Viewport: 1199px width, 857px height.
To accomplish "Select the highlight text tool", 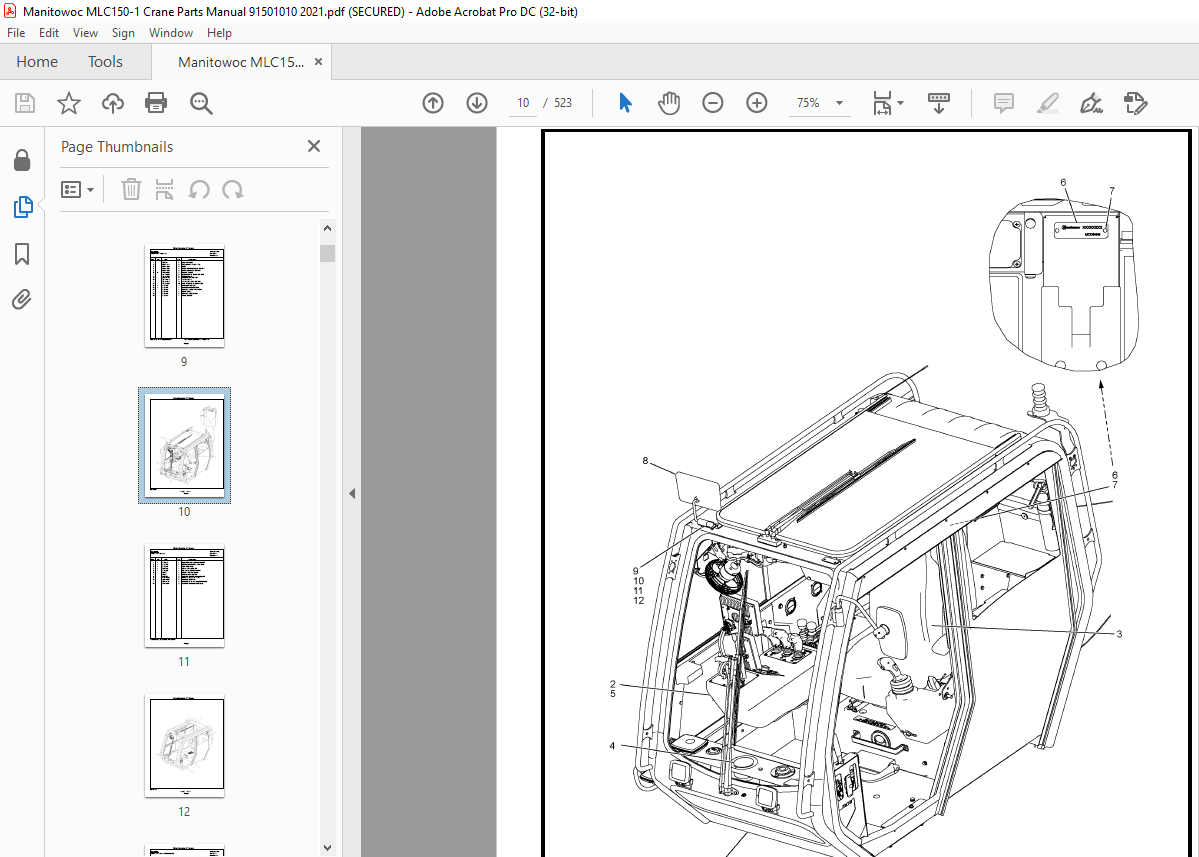I will [x=1048, y=103].
